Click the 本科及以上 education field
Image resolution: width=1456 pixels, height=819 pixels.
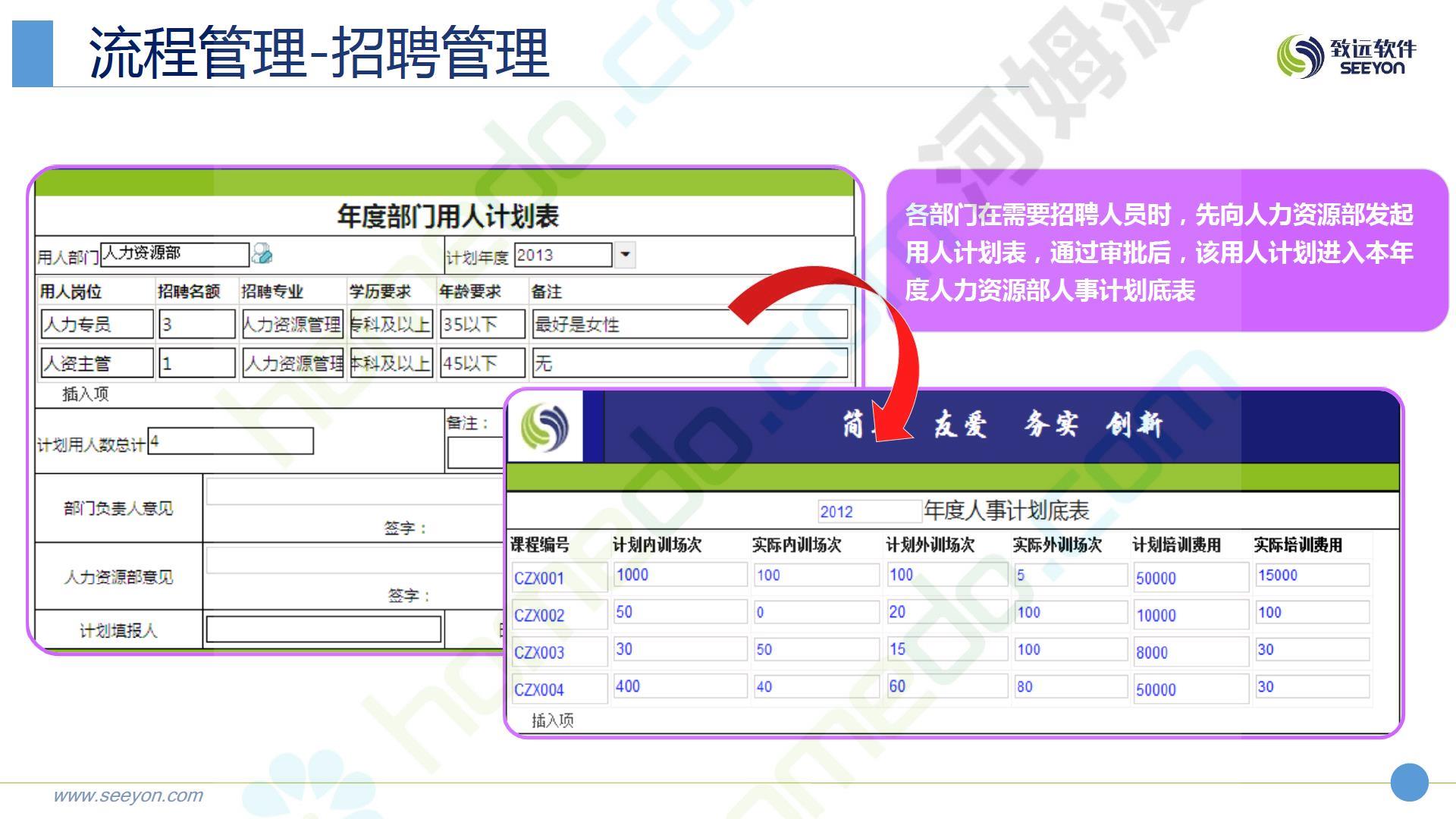(391, 363)
